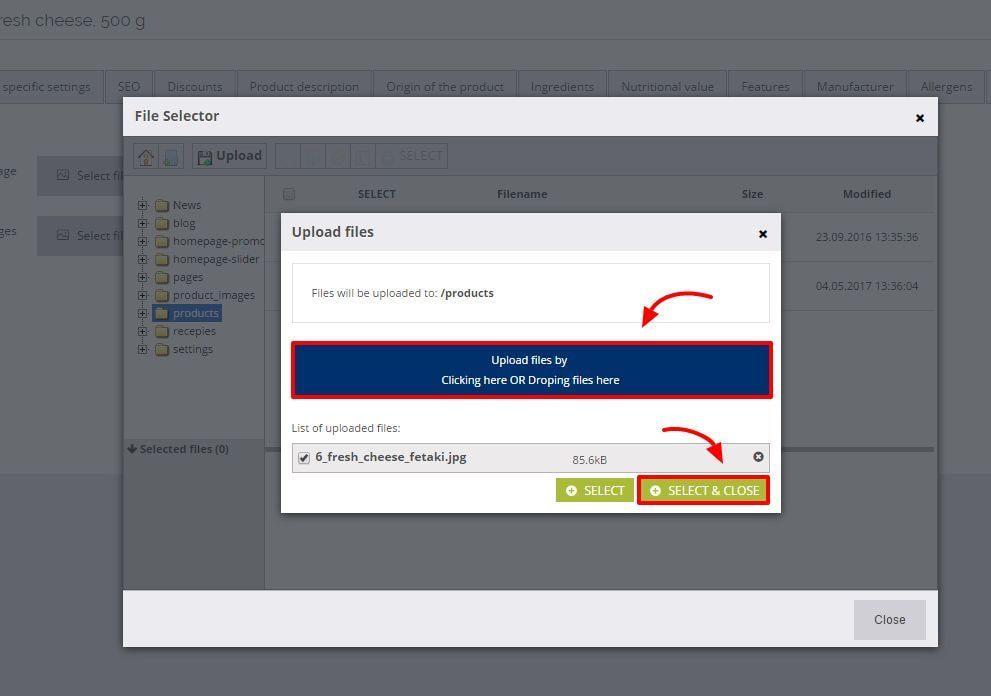Click the 23.09.2016 13:35:36 modified date
This screenshot has height=696, width=991.
[866, 237]
